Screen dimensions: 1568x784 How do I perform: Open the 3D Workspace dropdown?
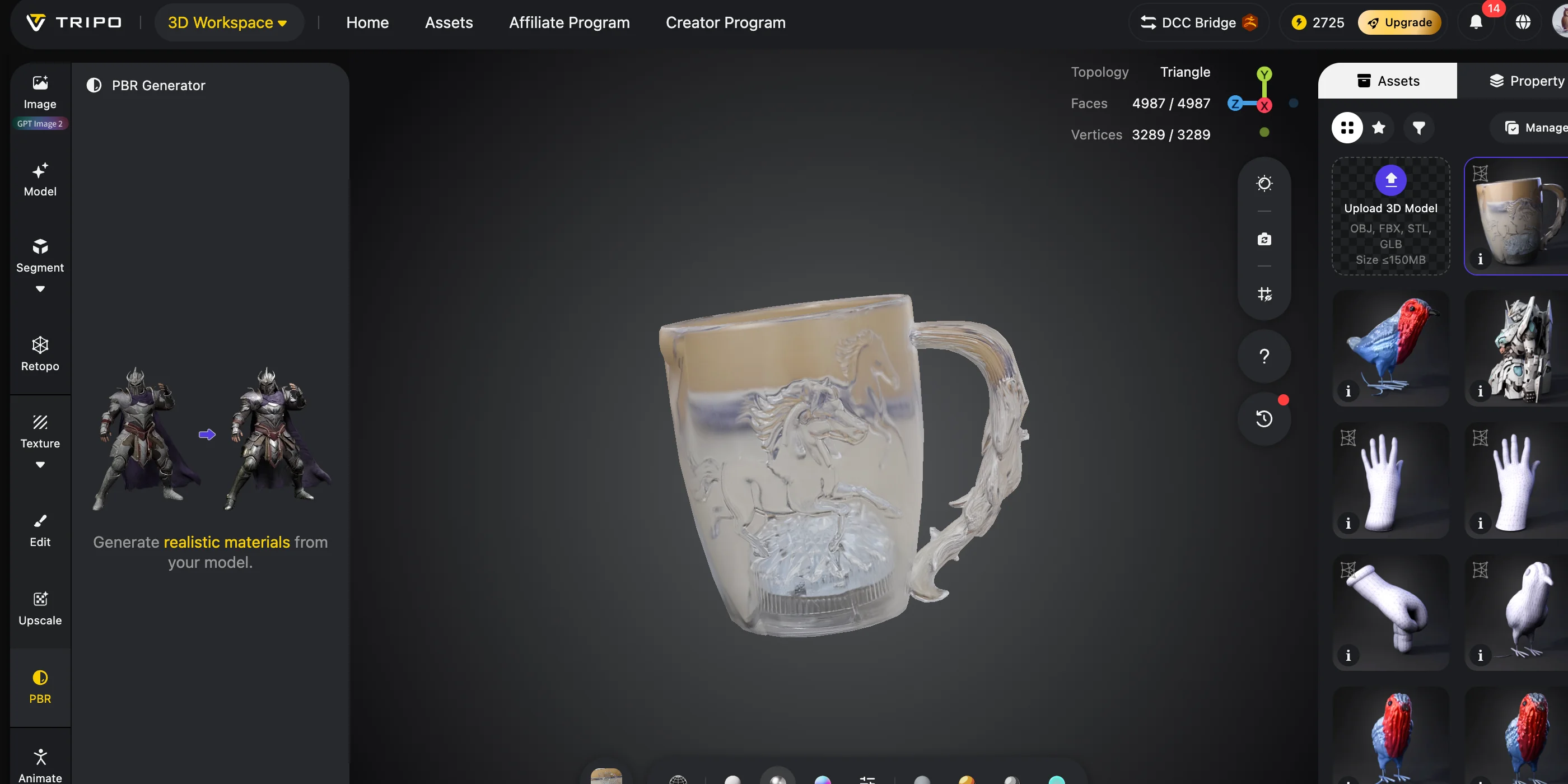click(x=228, y=22)
